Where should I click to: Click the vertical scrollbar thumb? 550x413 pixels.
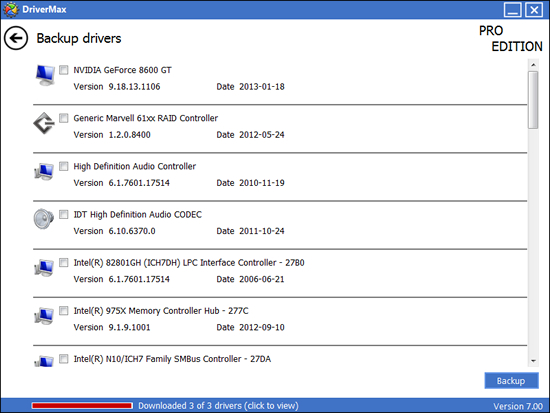pos(534,100)
